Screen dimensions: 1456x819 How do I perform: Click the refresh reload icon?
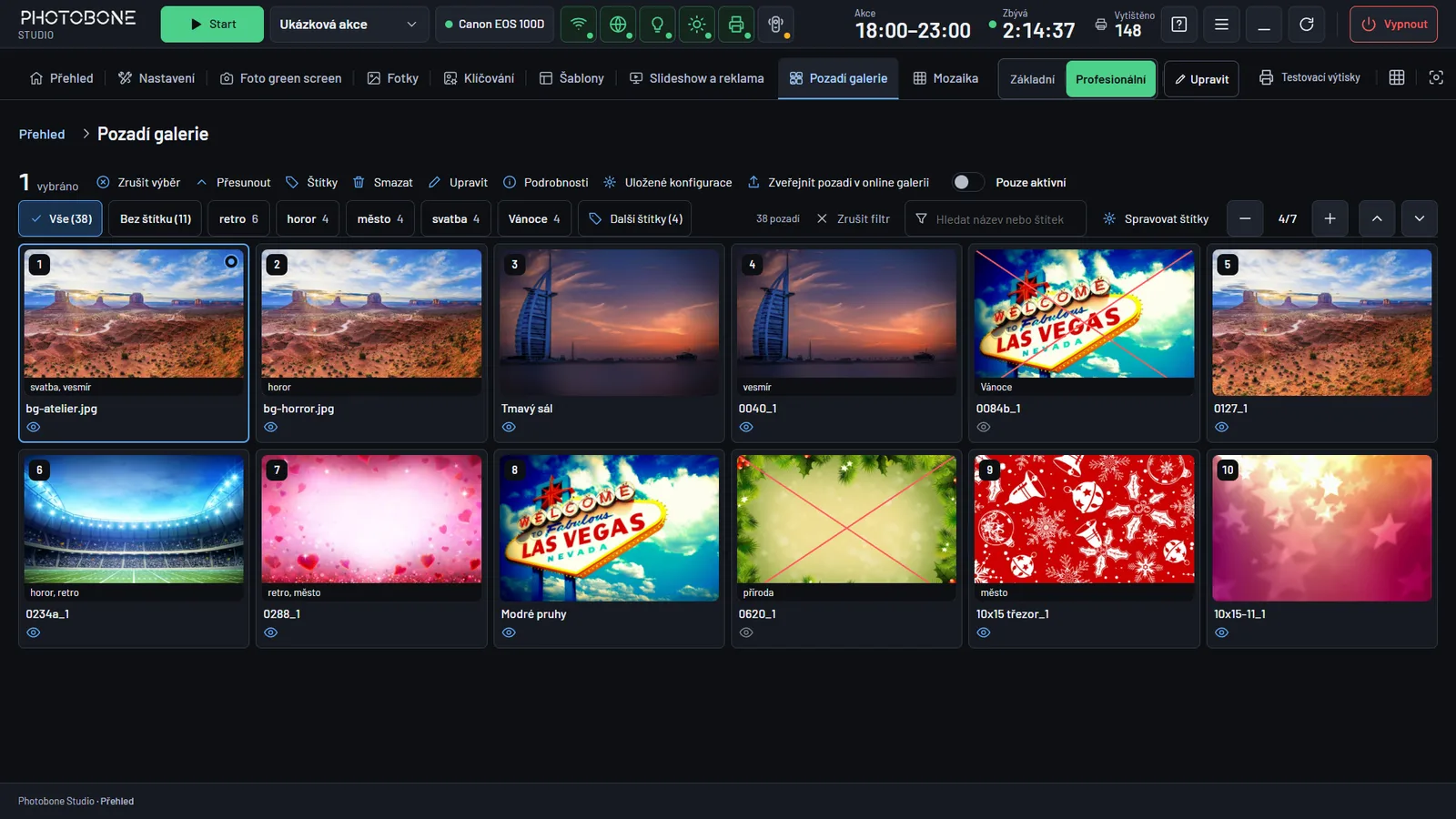(x=1307, y=25)
